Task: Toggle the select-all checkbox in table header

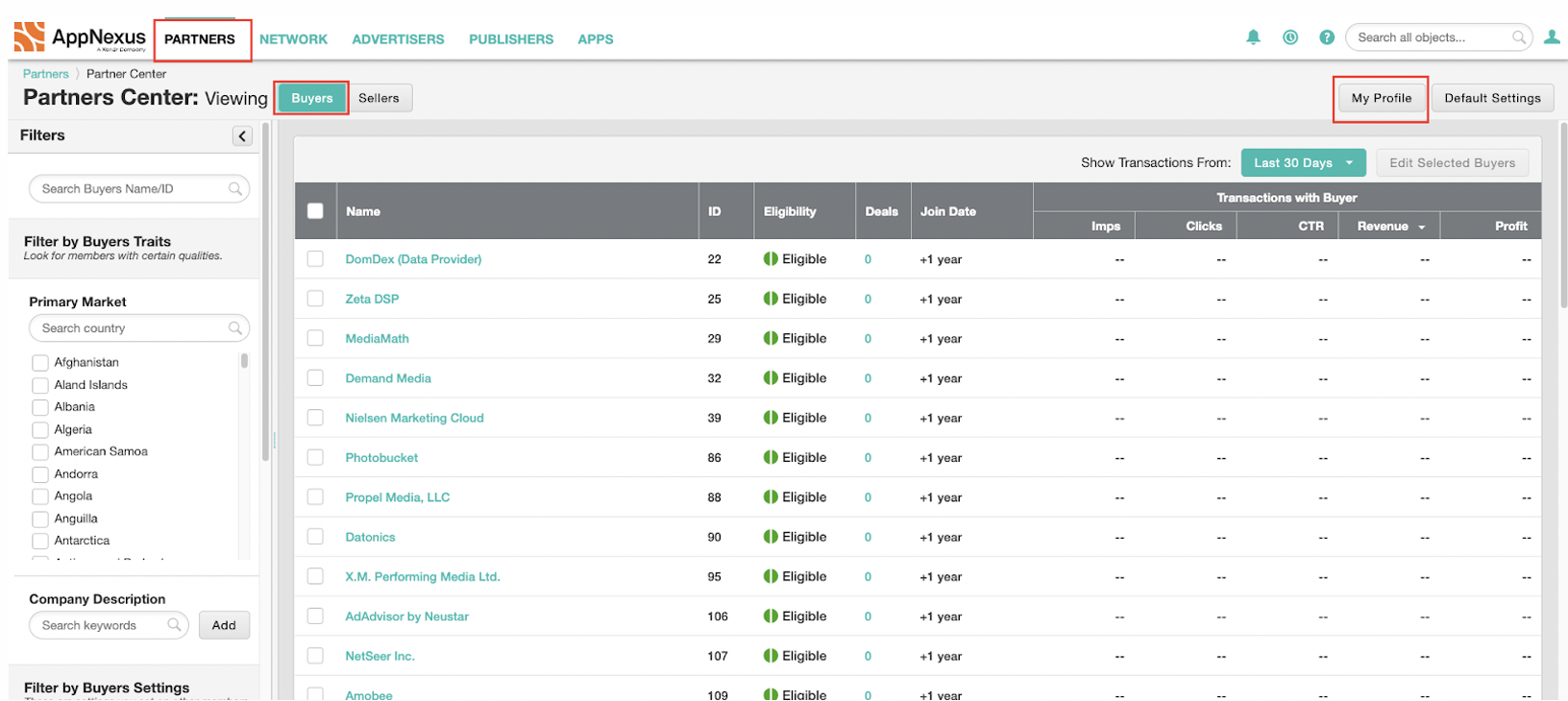Action: point(315,211)
